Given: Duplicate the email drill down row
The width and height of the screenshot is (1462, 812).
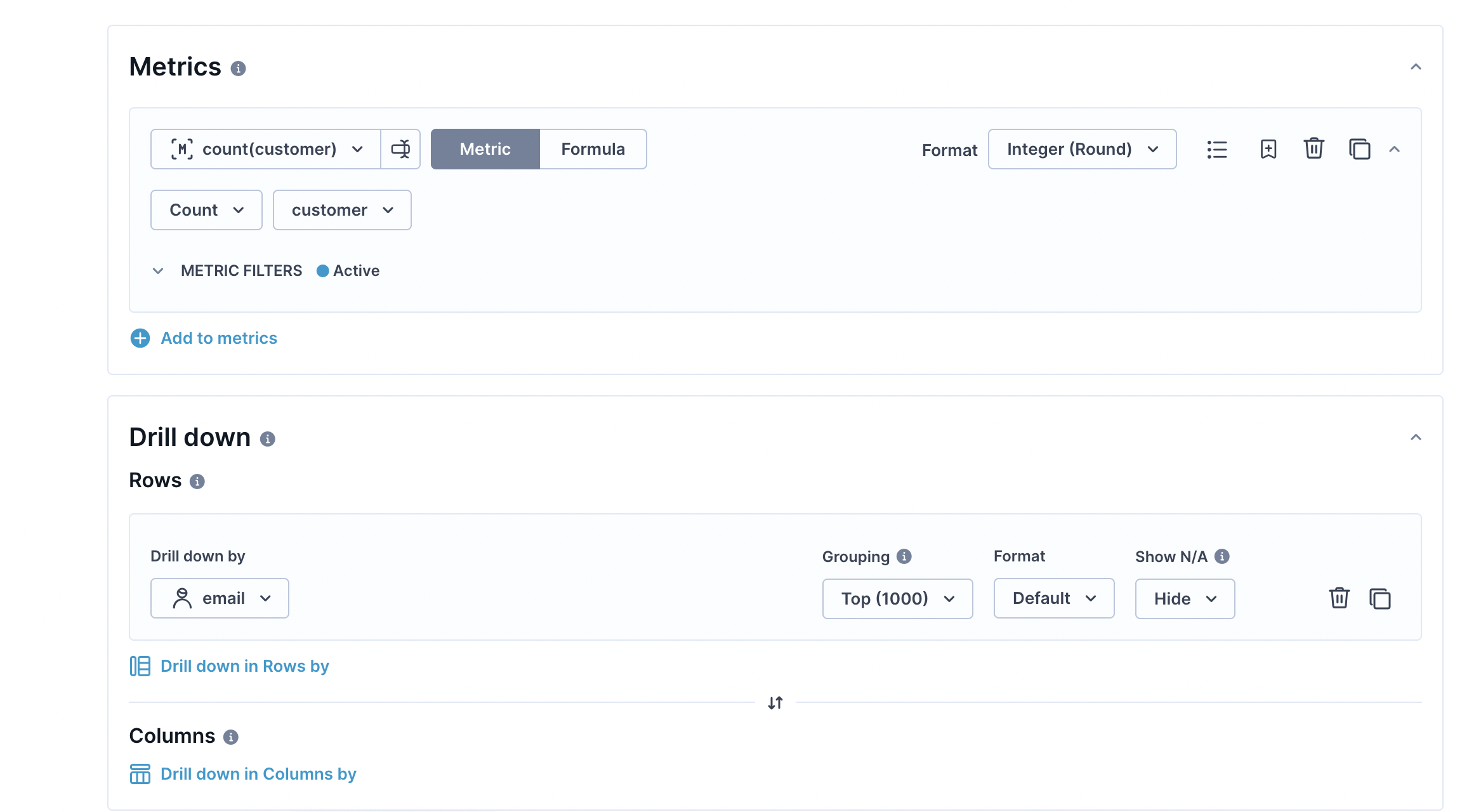Looking at the screenshot, I should click(x=1380, y=598).
